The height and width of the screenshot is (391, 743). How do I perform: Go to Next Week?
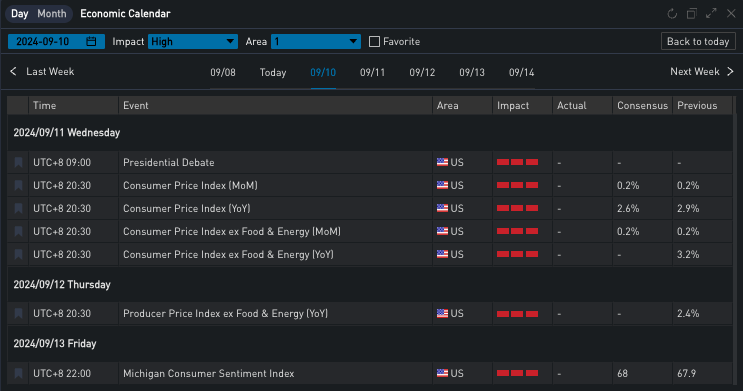tap(702, 72)
